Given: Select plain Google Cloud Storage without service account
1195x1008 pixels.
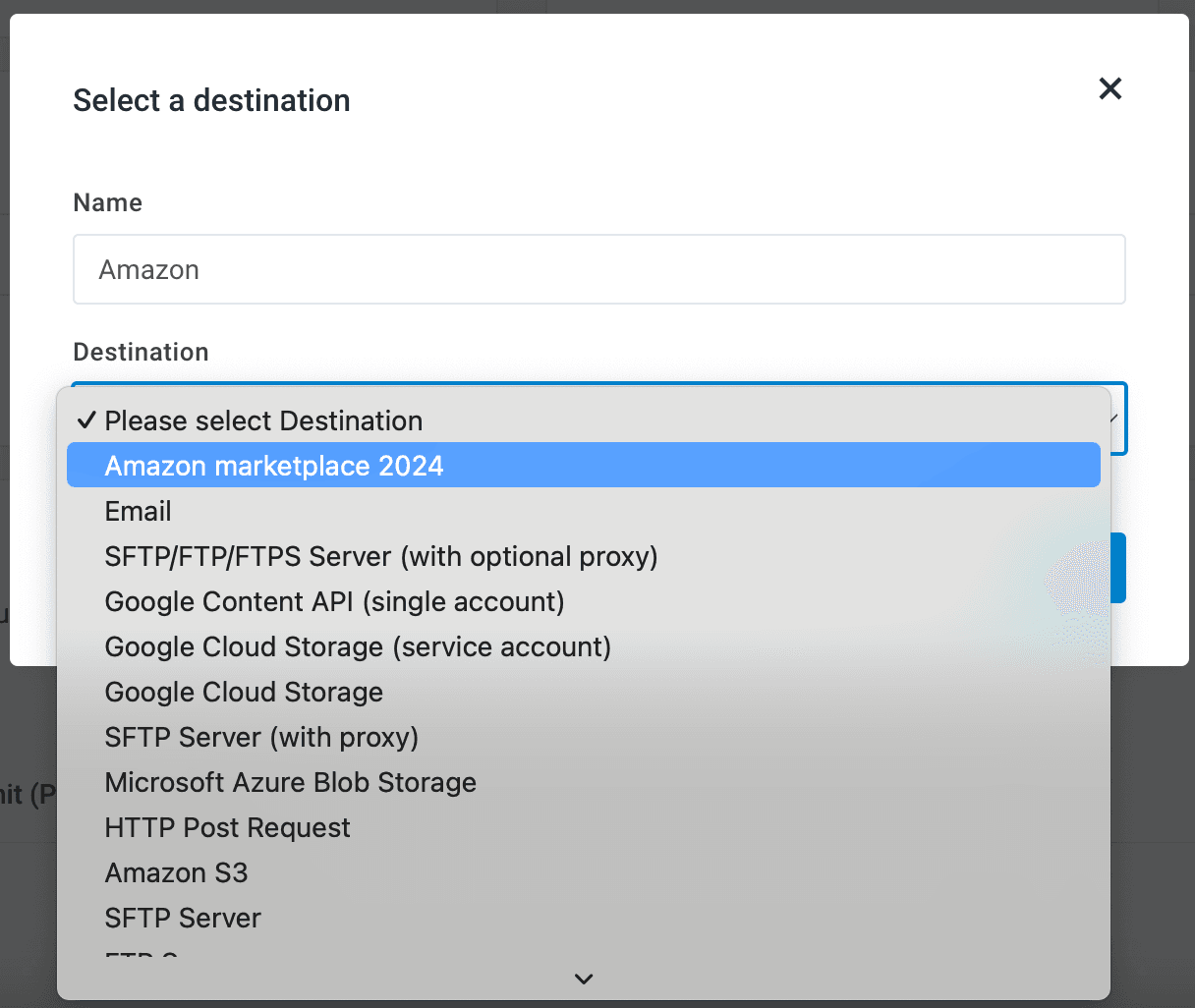Looking at the screenshot, I should click(x=244, y=692).
